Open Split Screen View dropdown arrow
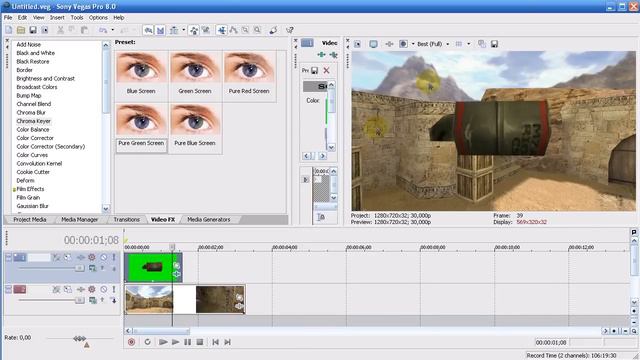This screenshot has width=640, height=360. [413, 44]
